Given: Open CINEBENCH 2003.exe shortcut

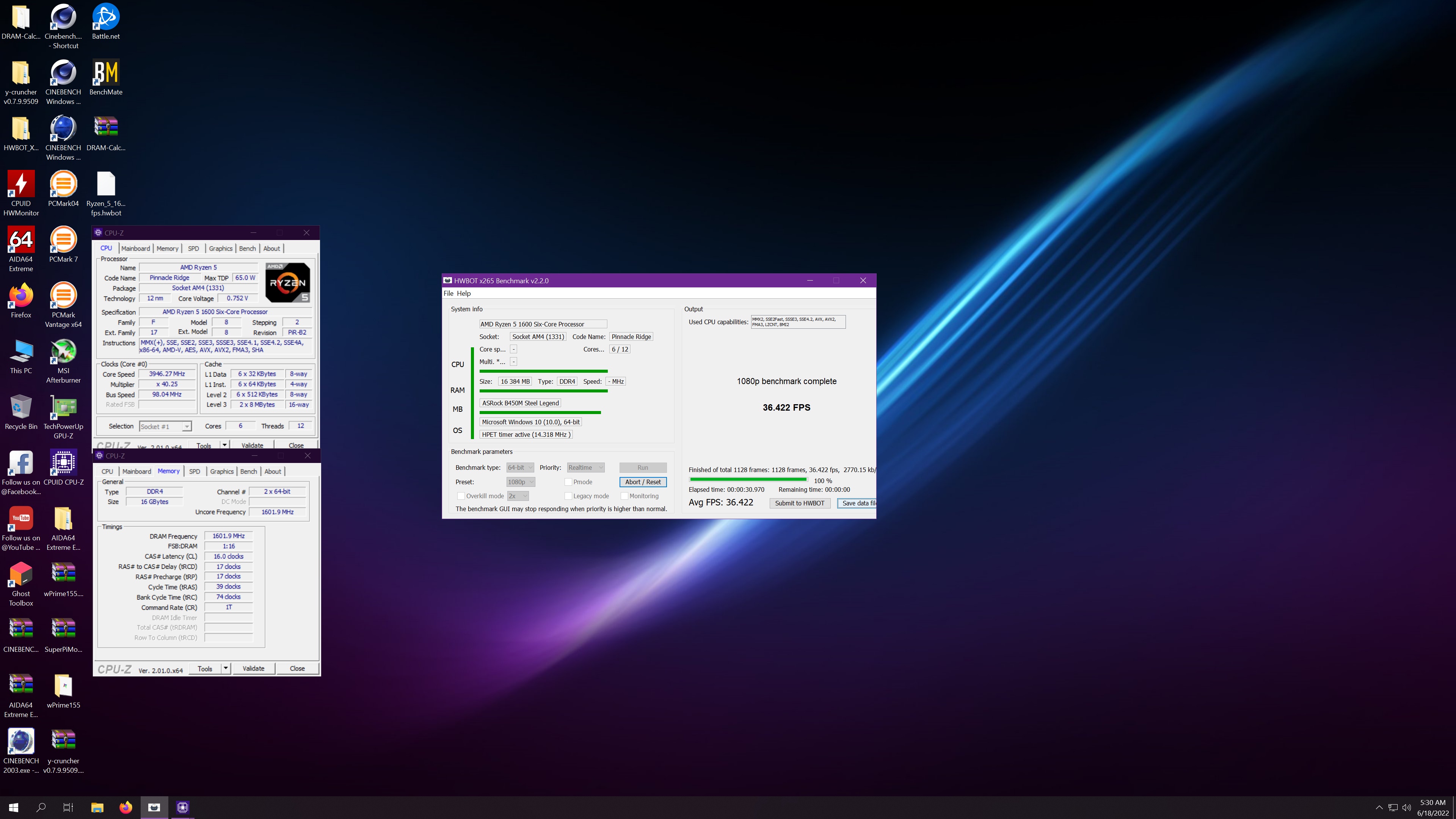Looking at the screenshot, I should pyautogui.click(x=21, y=751).
